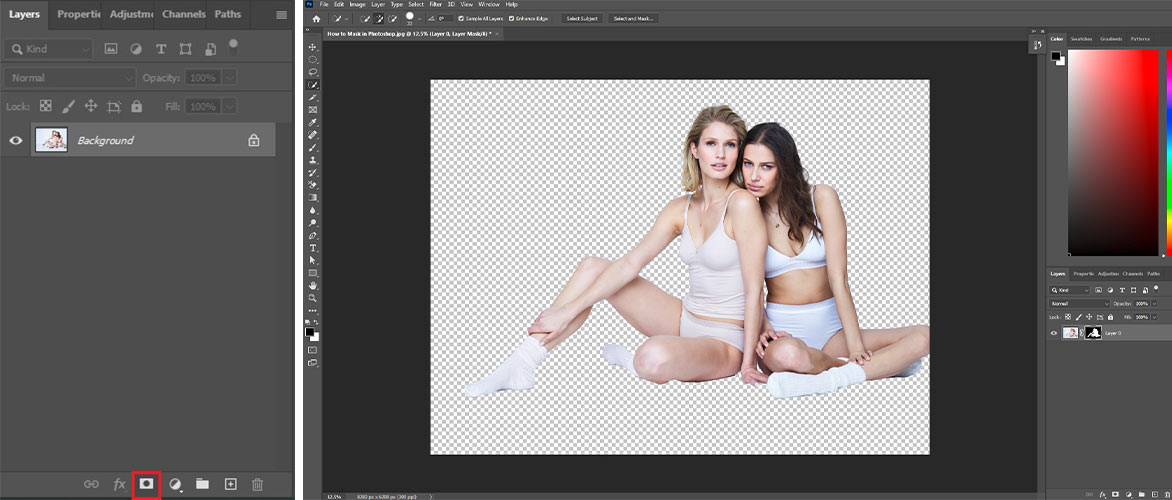Click Select and Mask button
Image resolution: width=1172 pixels, height=500 pixels.
click(633, 19)
